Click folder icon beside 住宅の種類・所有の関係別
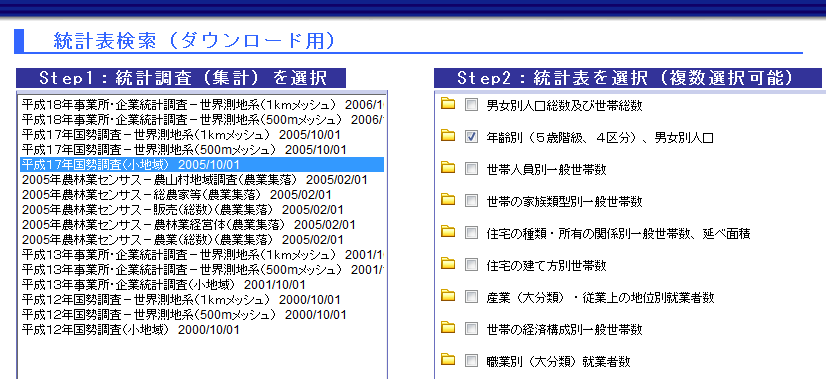Viewport: 826px width, 379px height. (448, 231)
